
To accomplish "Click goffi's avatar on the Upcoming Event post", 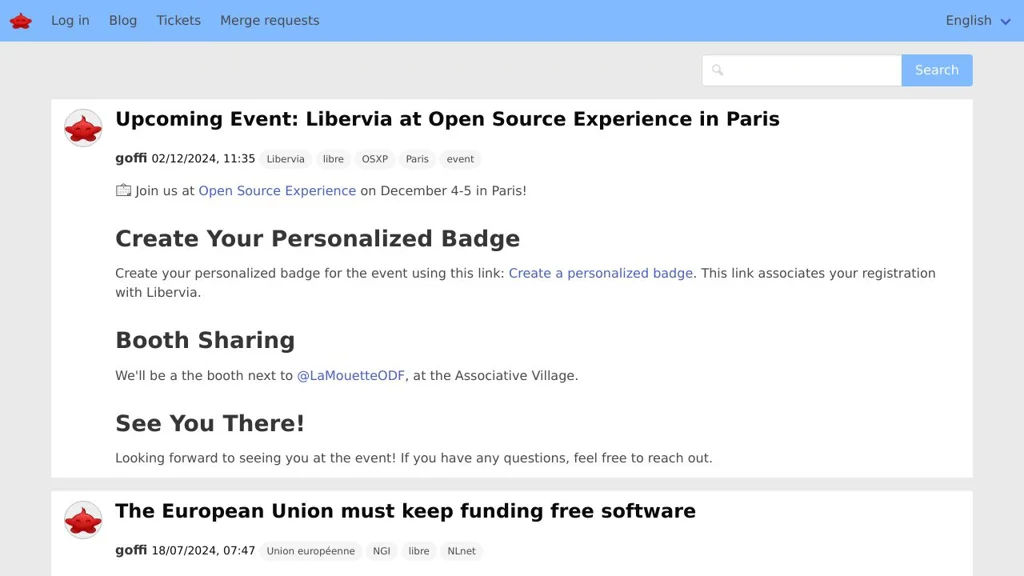I will [83, 128].
